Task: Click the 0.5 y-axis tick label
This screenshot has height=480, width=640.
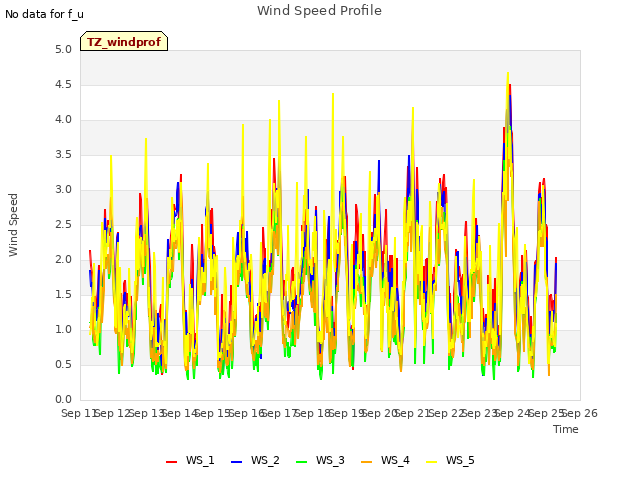Action: [63, 364]
